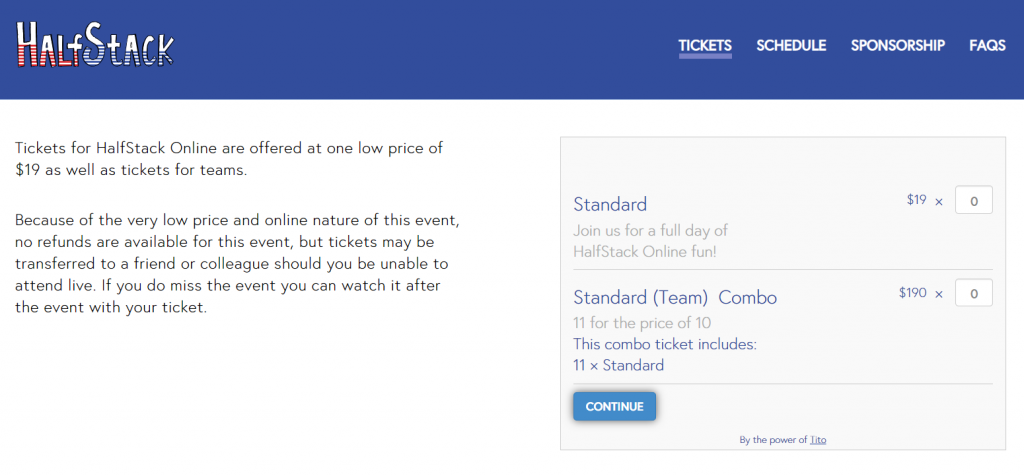Viewport: 1024px width, 476px height.
Task: Select the Standard (Team) Combo title
Action: coord(675,298)
